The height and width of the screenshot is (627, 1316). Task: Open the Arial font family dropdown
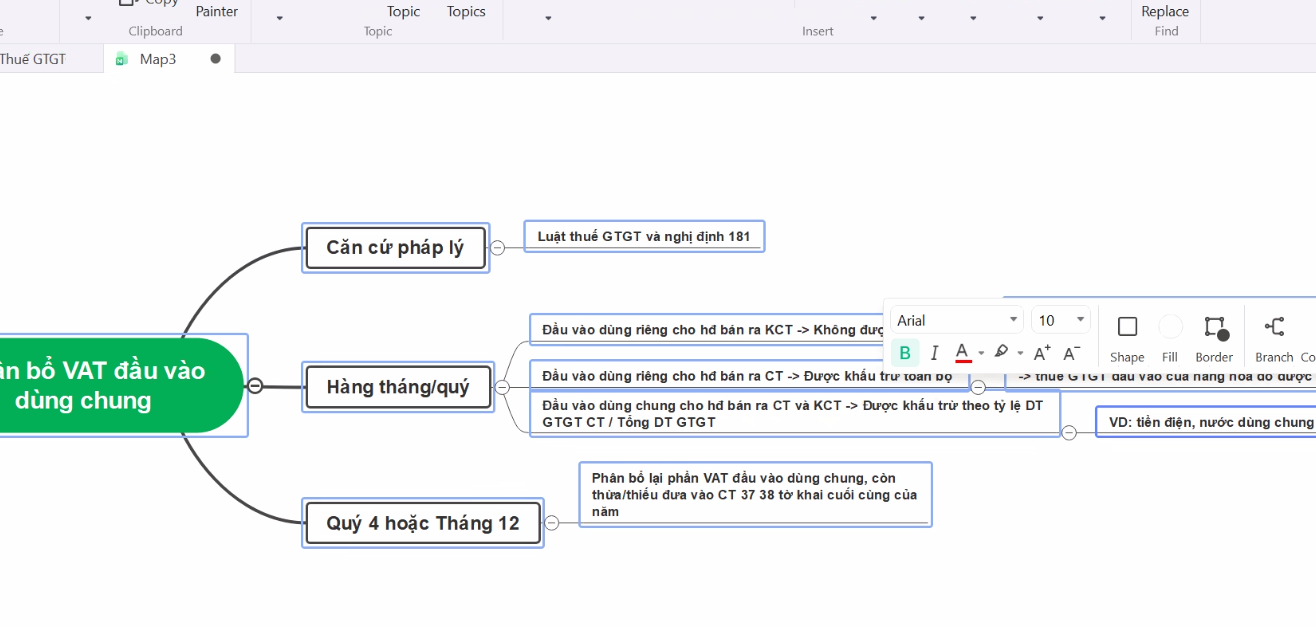tap(957, 320)
